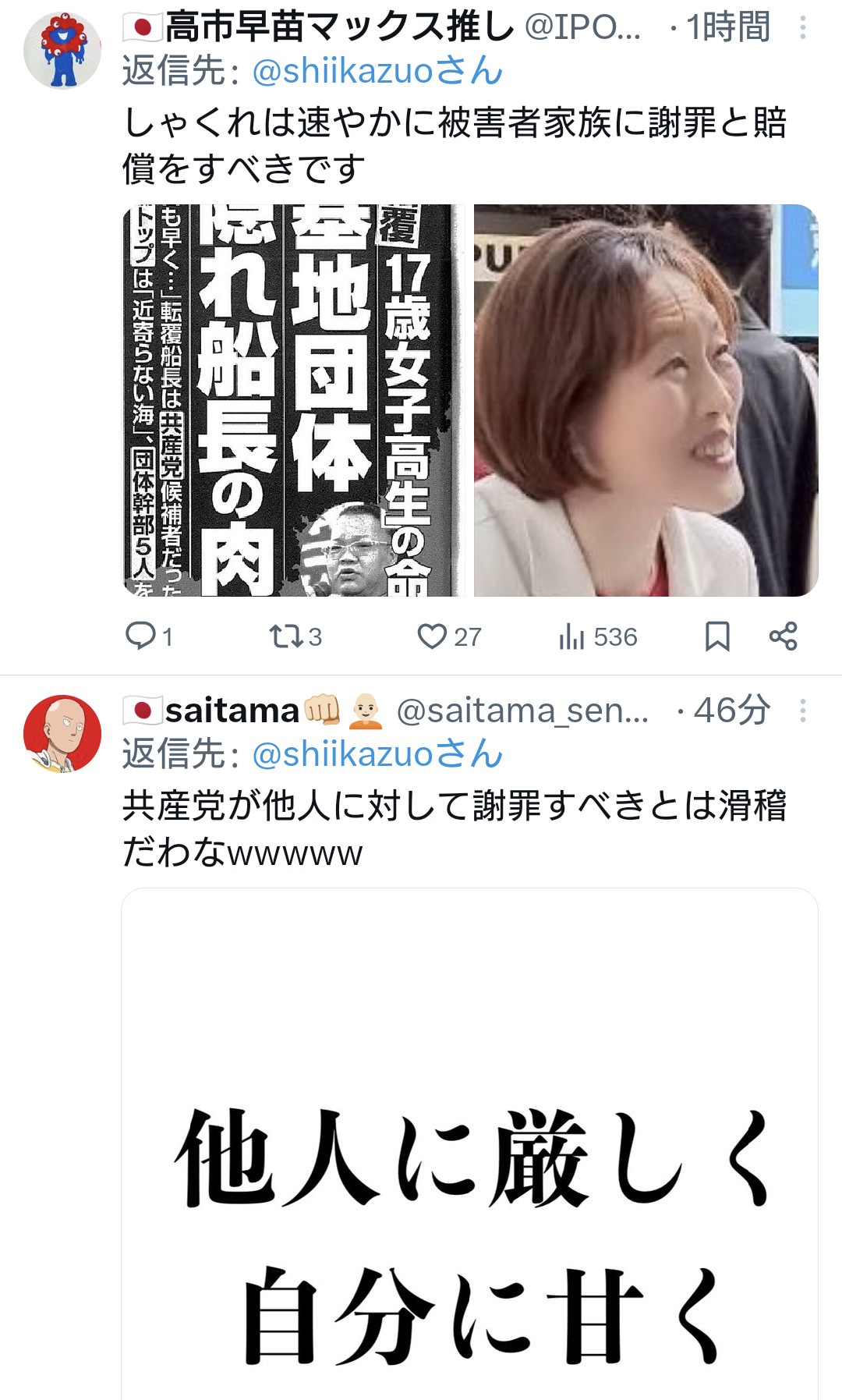
Task: Open more options for 高市早苗マックス推し tweet
Action: click(802, 28)
